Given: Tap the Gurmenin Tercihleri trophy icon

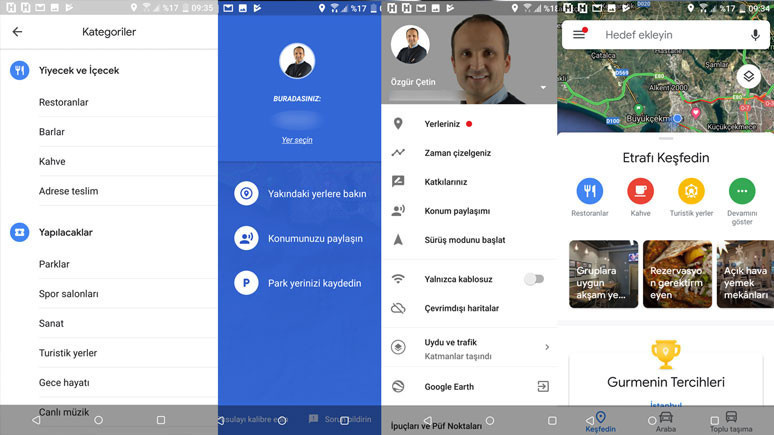Looking at the screenshot, I should pyautogui.click(x=665, y=354).
